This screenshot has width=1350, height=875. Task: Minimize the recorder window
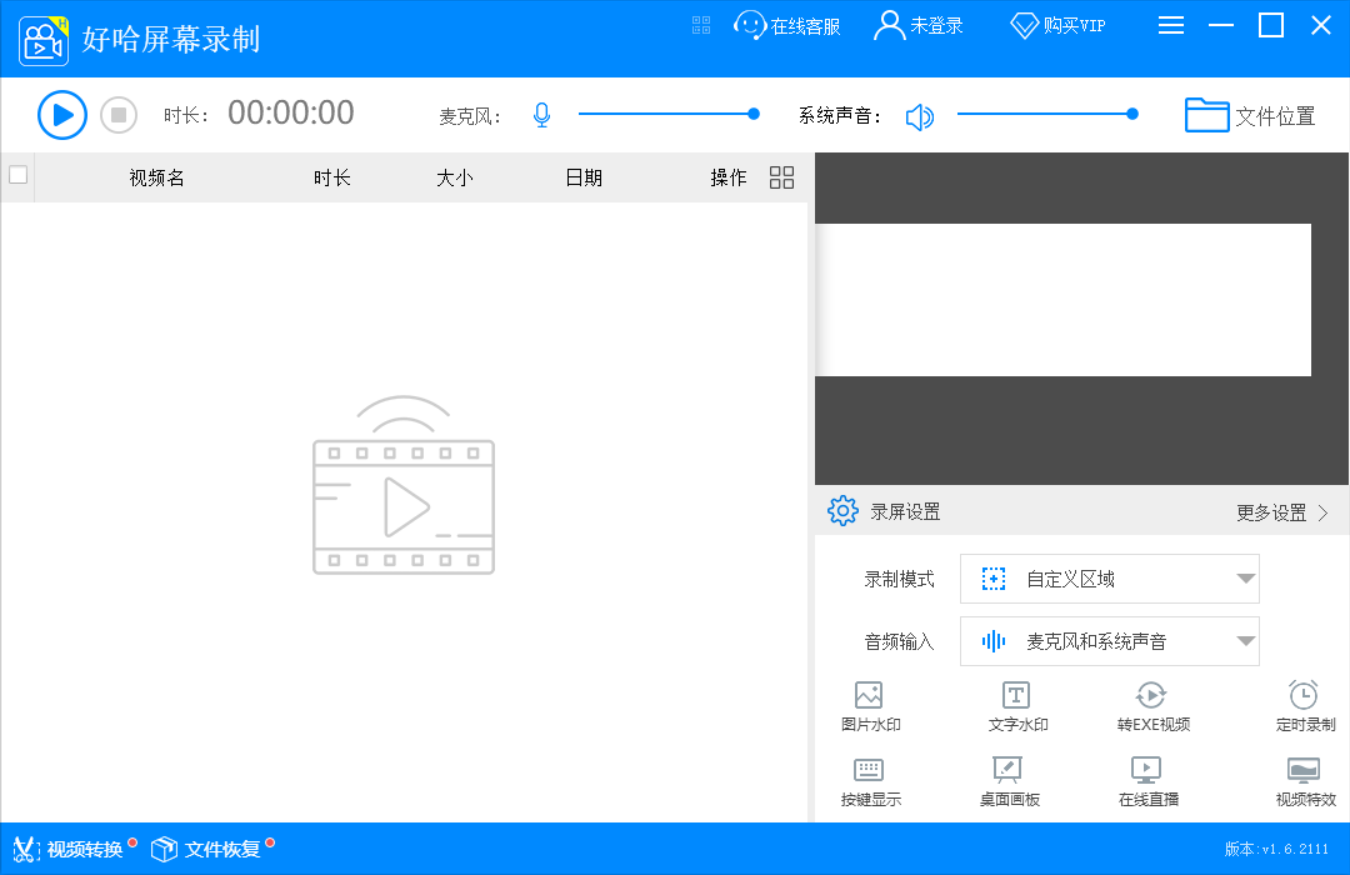click(1221, 25)
